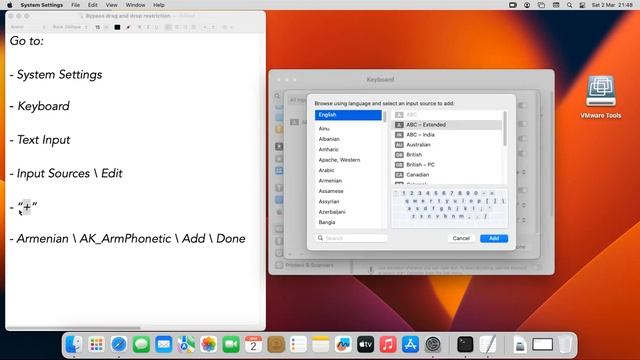Viewport: 640px width, 360px height.
Task: Click date and time in menu bar
Action: coord(612,5)
